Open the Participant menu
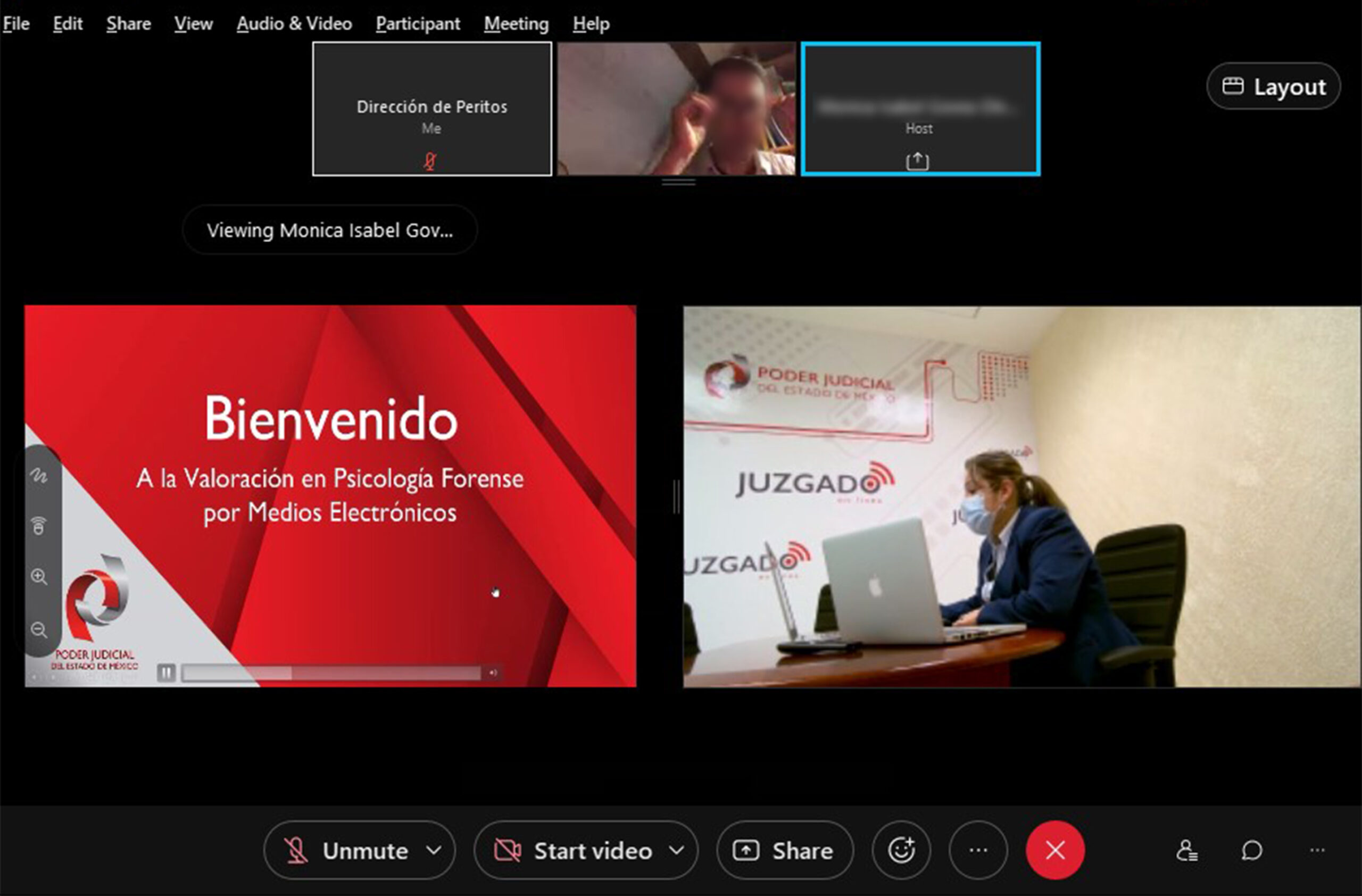 click(417, 23)
